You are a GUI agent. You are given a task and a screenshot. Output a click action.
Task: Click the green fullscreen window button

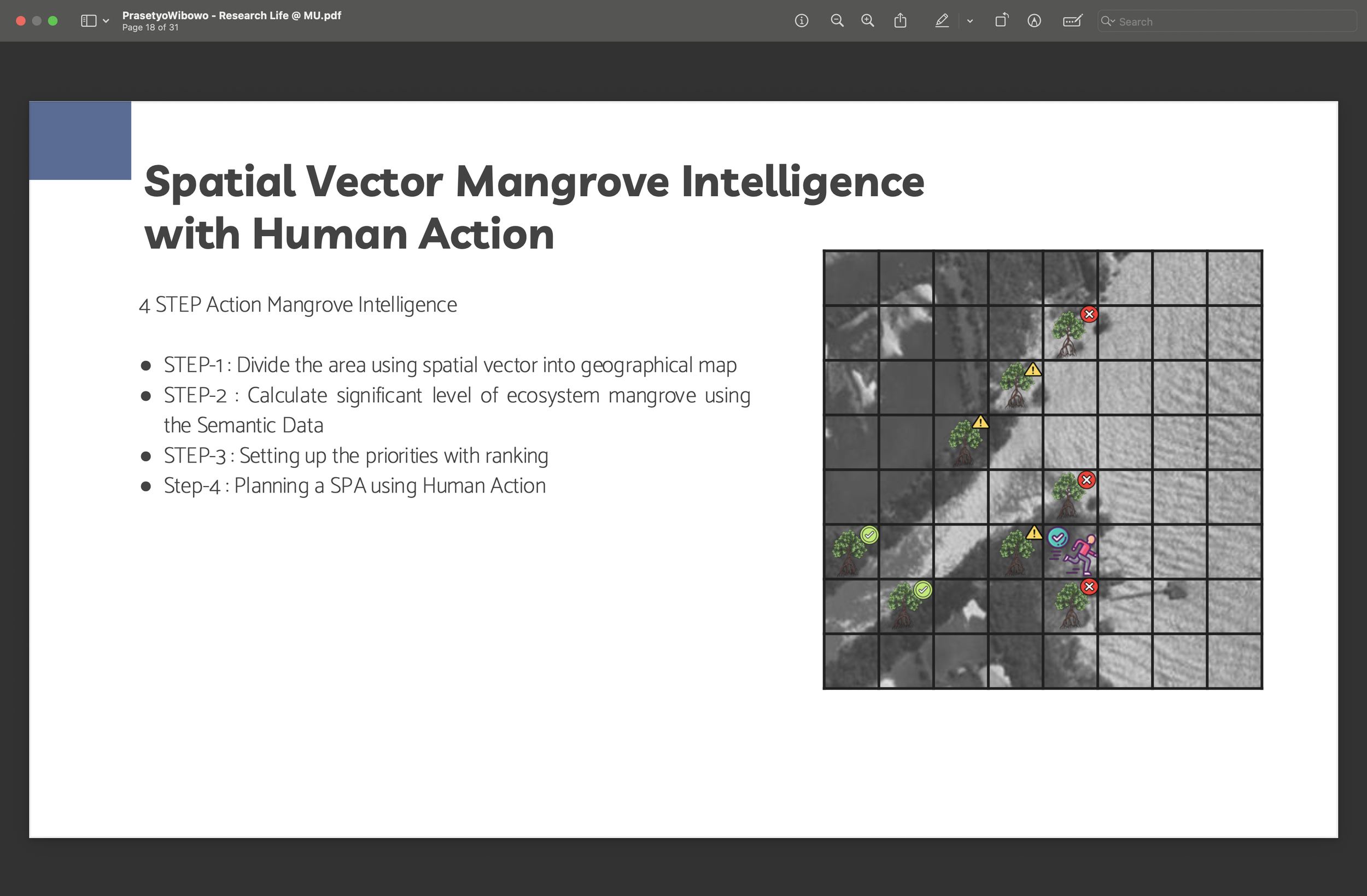[x=53, y=21]
